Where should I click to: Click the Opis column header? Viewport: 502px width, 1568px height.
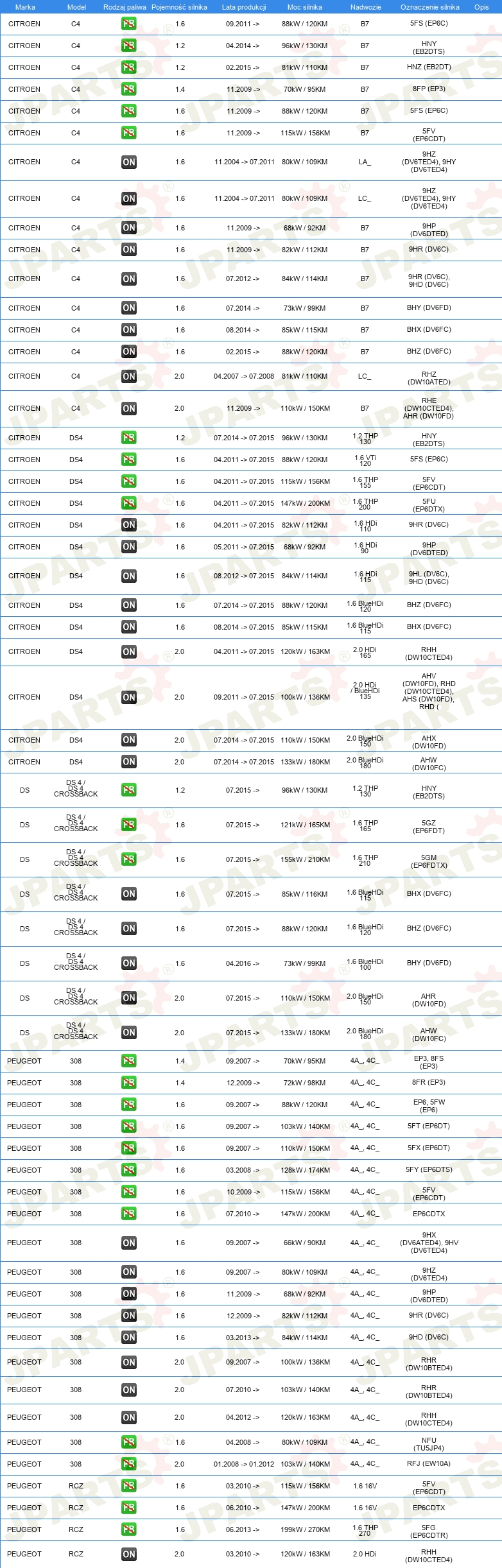(481, 7)
